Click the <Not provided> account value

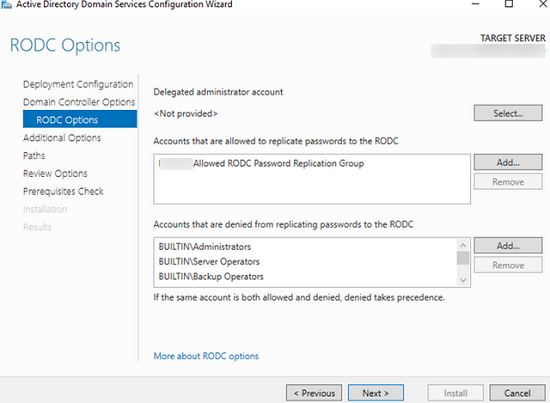pos(186,114)
